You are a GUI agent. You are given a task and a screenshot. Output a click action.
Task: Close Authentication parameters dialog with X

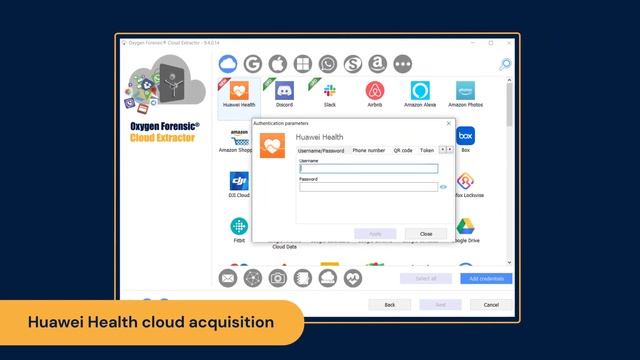(x=449, y=123)
